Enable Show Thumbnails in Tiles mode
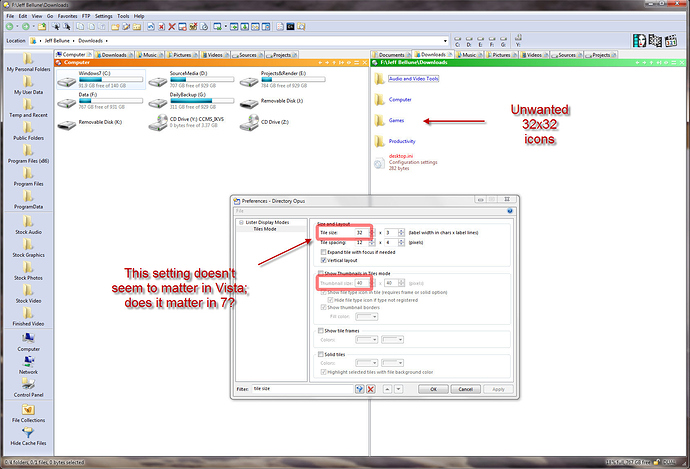The width and height of the screenshot is (690, 469). (x=321, y=273)
